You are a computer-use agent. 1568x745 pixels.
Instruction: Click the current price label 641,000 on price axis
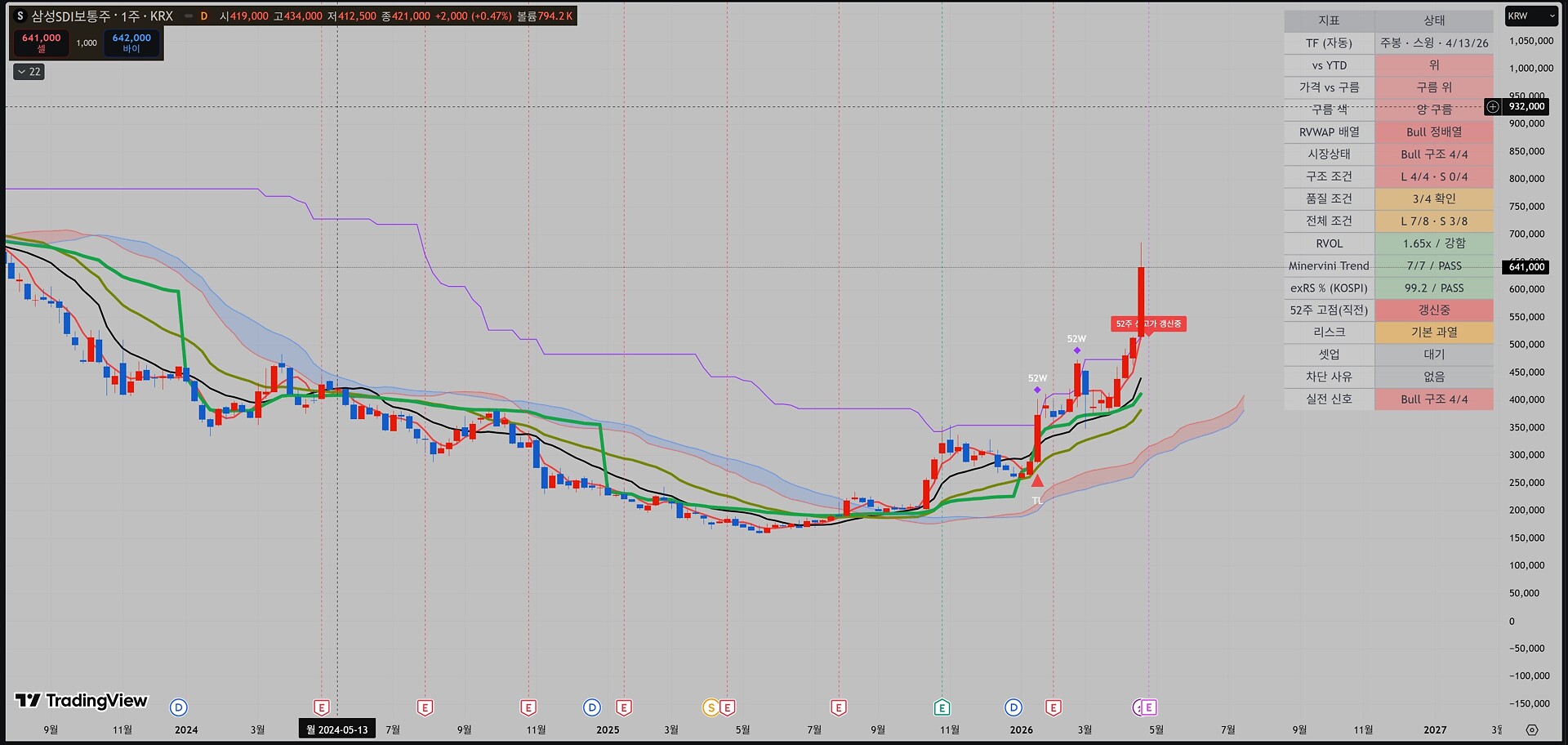(1526, 267)
